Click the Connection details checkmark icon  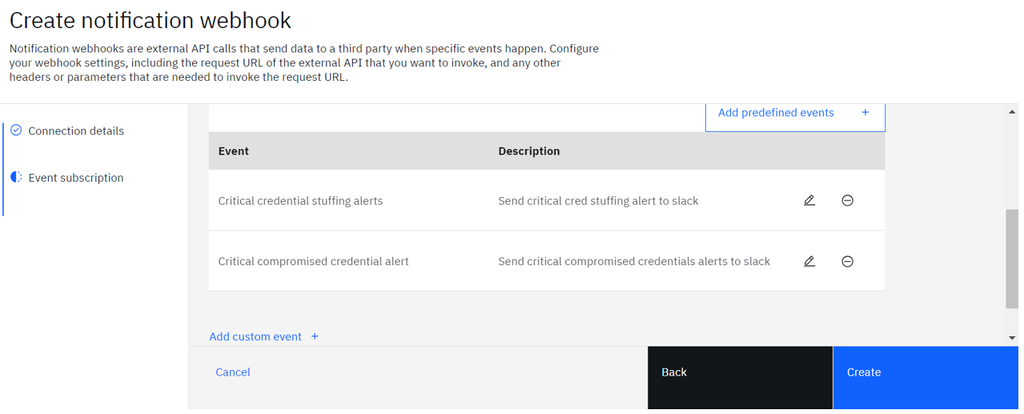[x=16, y=130]
